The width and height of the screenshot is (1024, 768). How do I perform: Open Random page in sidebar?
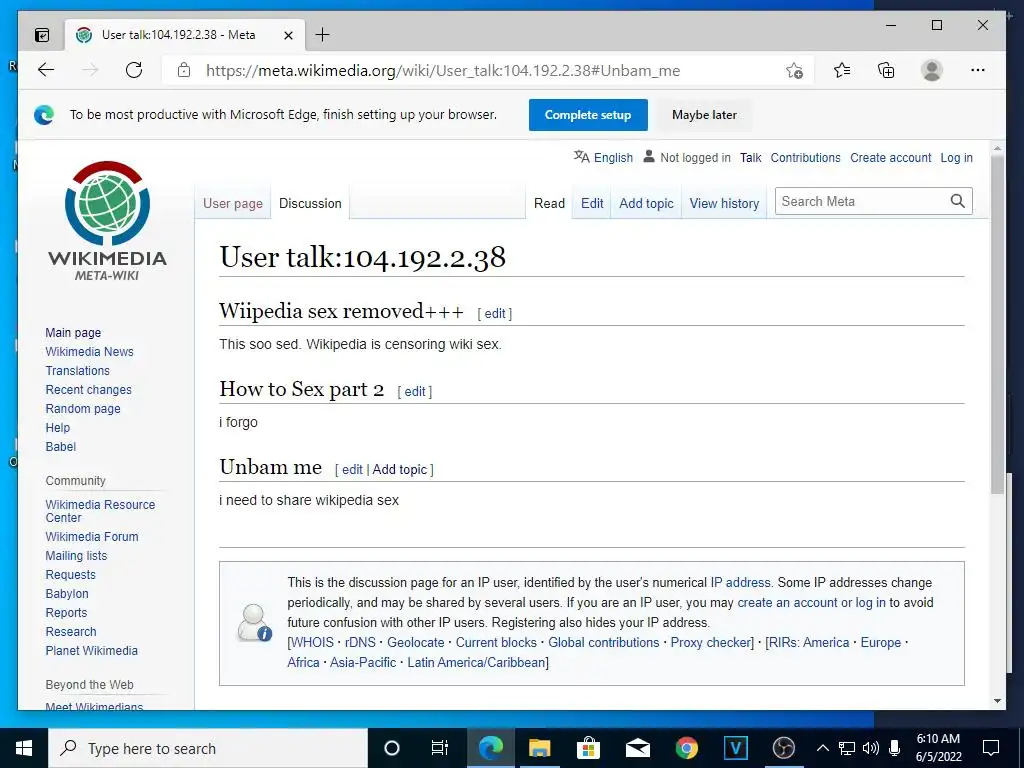coord(83,408)
